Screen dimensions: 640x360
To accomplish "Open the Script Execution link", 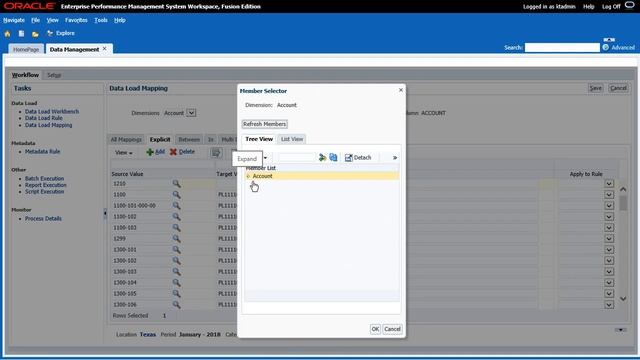I will [x=44, y=191].
